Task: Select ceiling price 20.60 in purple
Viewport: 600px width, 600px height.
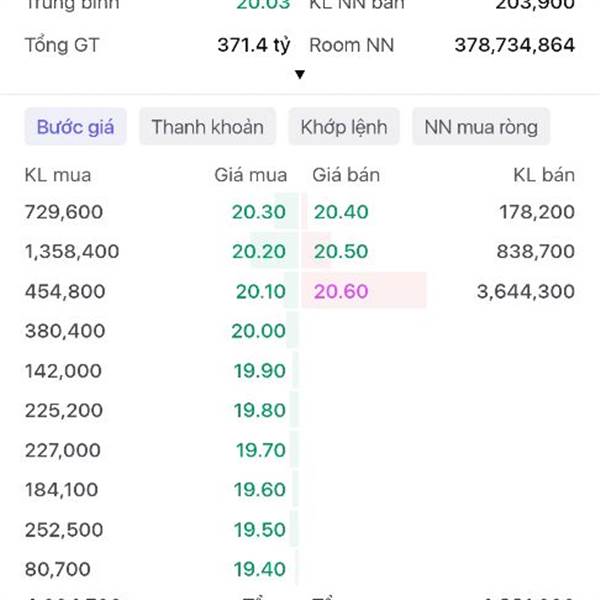Action: (341, 292)
